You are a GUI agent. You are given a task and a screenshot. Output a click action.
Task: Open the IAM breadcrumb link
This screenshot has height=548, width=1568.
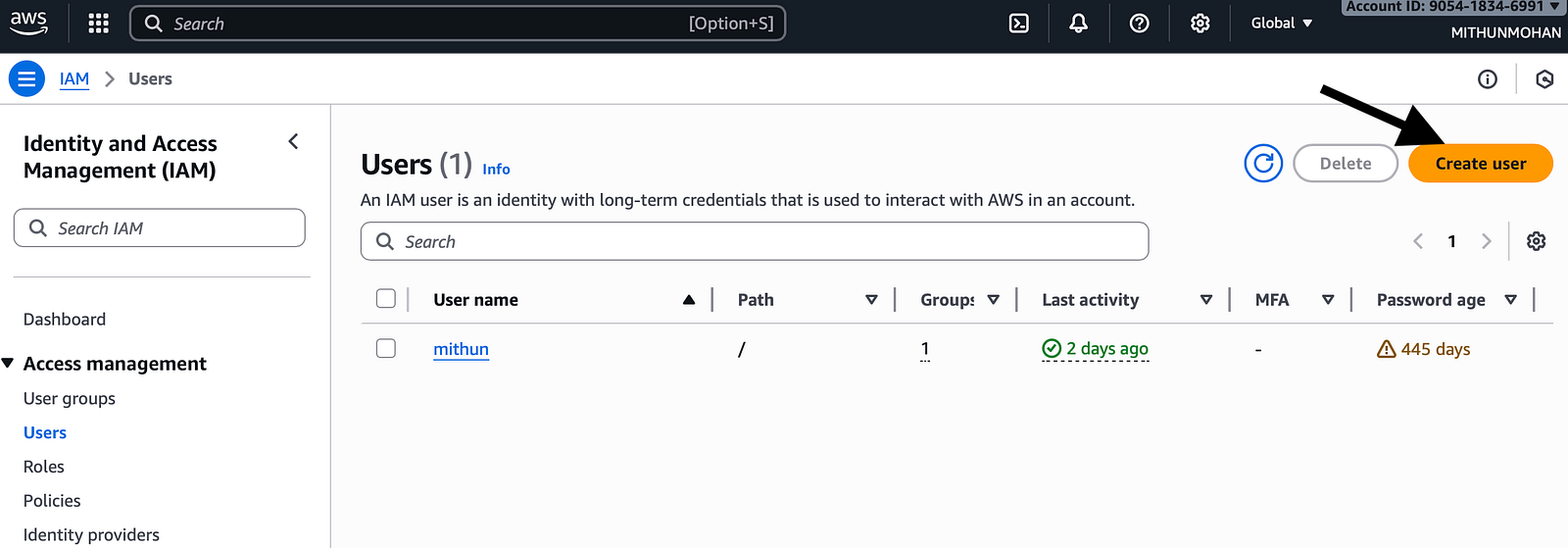click(x=74, y=79)
